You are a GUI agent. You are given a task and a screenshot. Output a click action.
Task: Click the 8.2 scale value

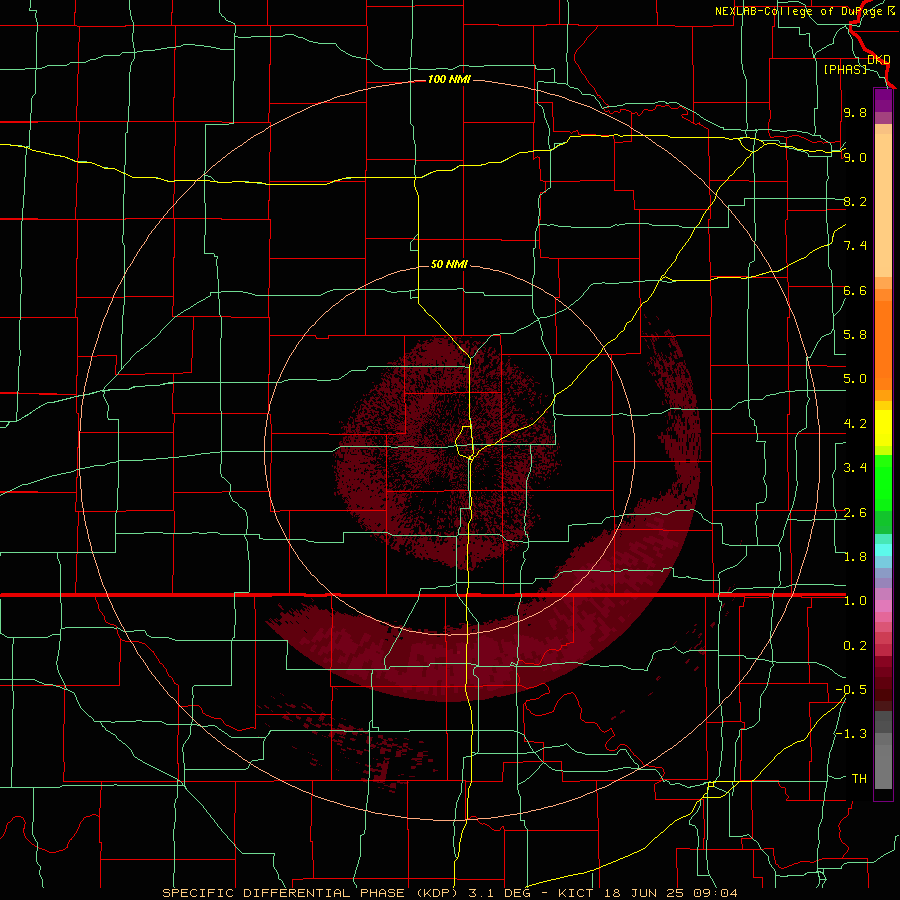855,201
